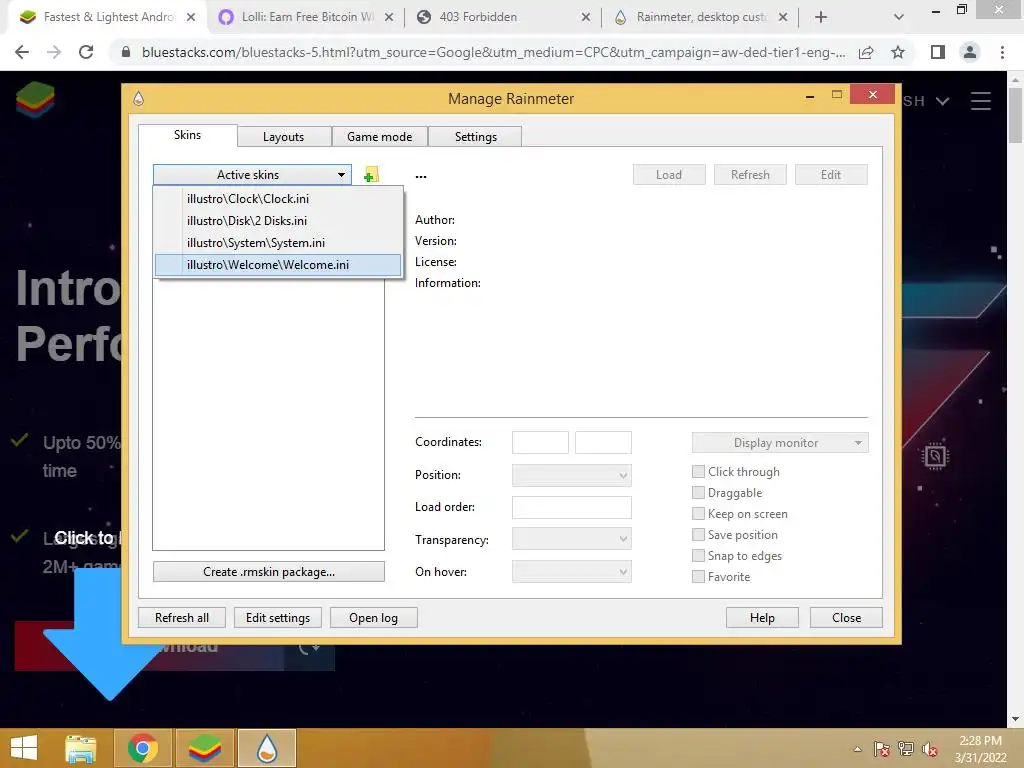Open the Chrome tab search chevron

coord(899,17)
